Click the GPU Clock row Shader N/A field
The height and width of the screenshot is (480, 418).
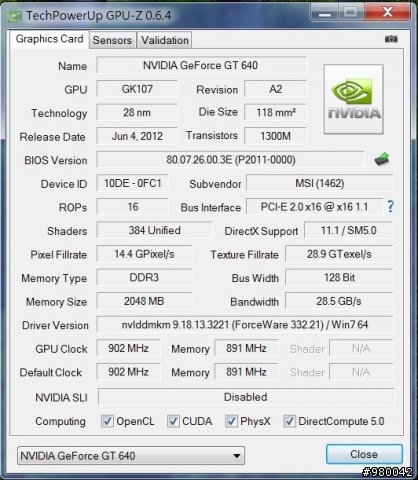pos(361,348)
